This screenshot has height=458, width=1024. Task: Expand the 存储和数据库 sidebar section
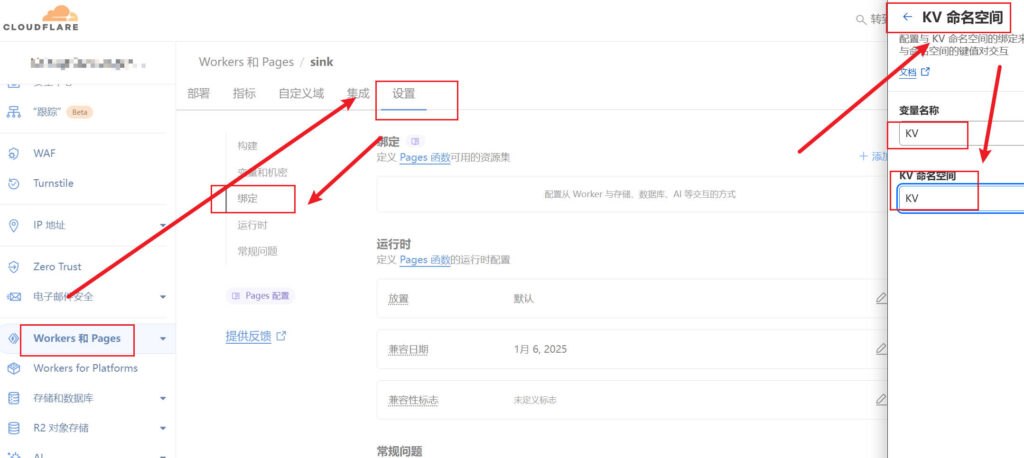coord(162,398)
